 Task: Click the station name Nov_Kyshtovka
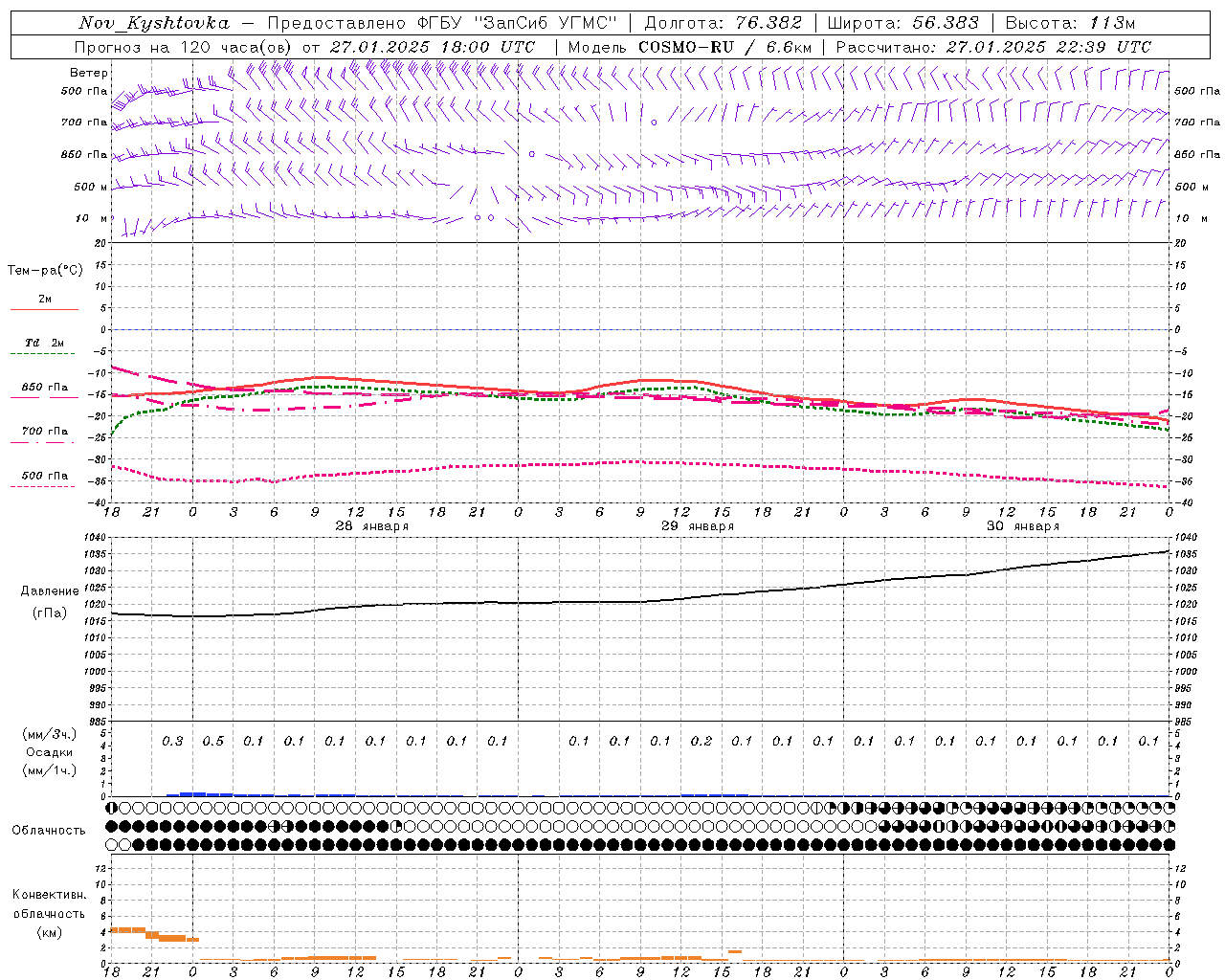point(154,23)
